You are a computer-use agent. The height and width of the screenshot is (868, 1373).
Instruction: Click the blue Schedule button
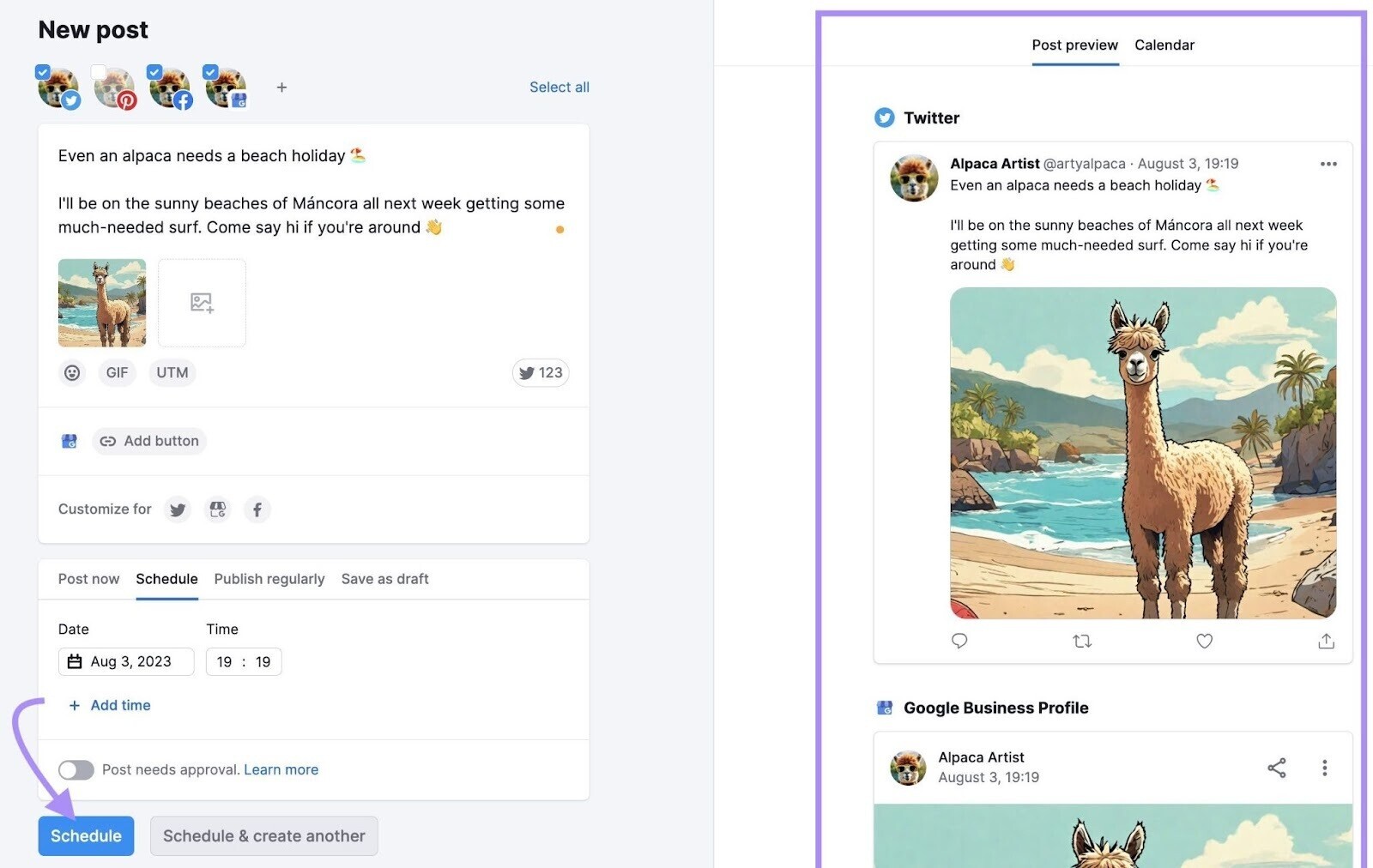pyautogui.click(x=86, y=835)
